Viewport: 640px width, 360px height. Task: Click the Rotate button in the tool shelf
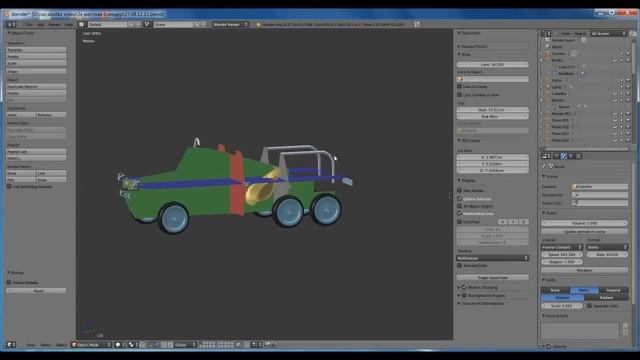[x=36, y=57]
